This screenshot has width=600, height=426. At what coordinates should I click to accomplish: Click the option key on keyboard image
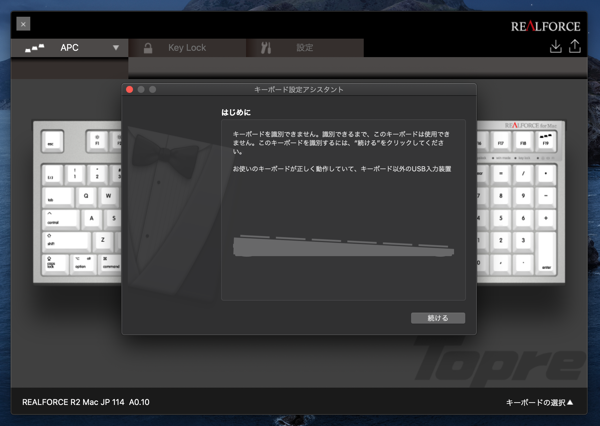[83, 264]
